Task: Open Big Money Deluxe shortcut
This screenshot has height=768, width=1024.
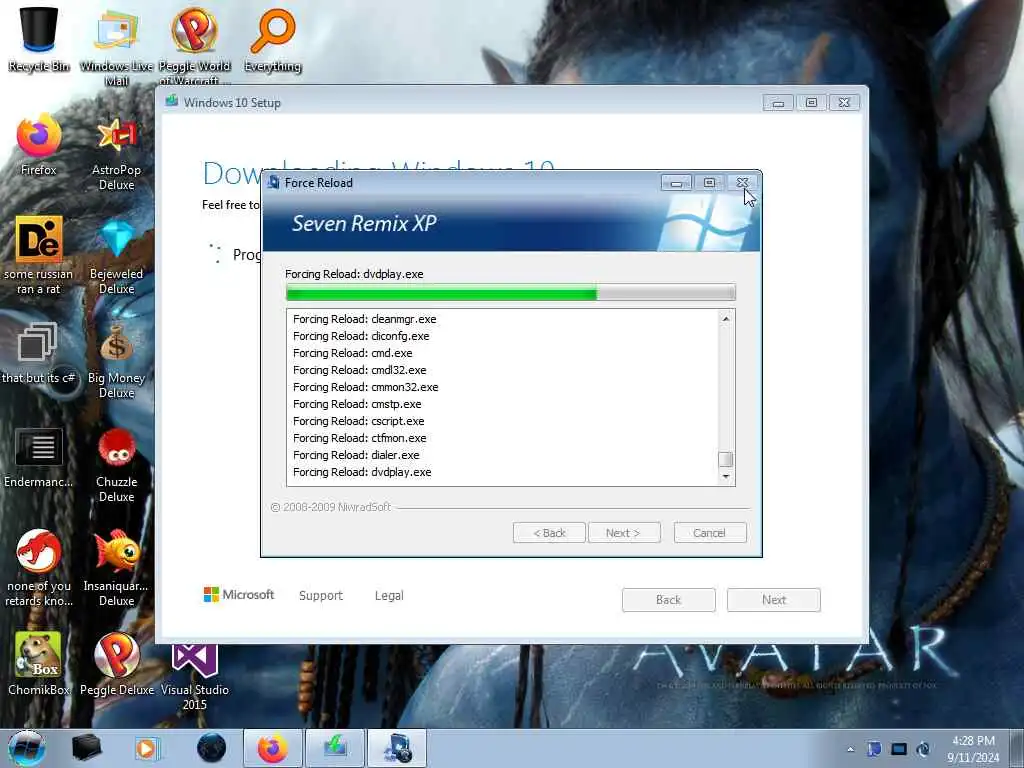Action: pos(116,360)
